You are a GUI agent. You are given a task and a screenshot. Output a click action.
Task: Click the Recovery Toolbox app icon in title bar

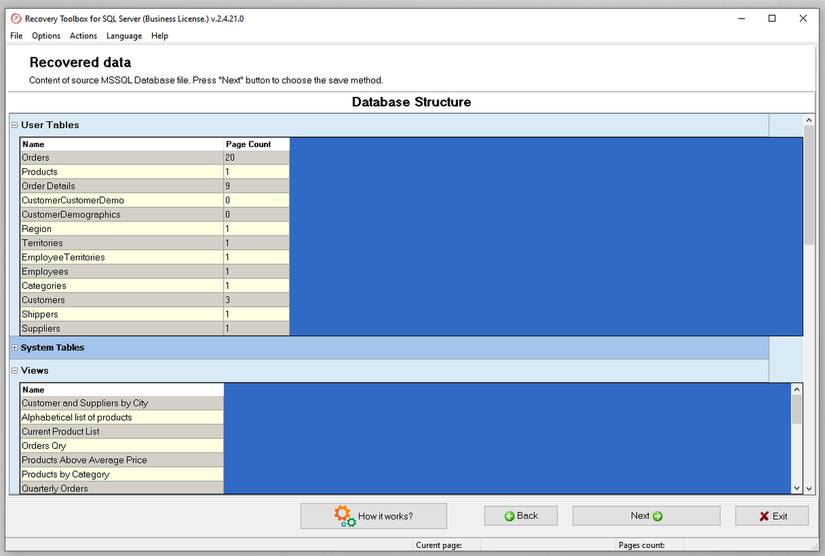click(x=16, y=19)
